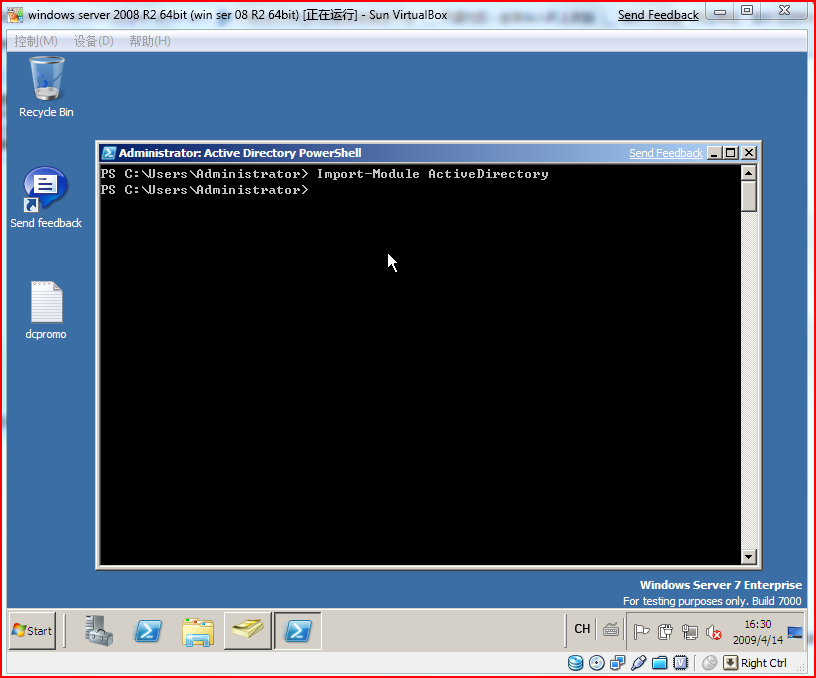
Task: Maximize the Active Directory PowerShell window
Action: click(731, 153)
